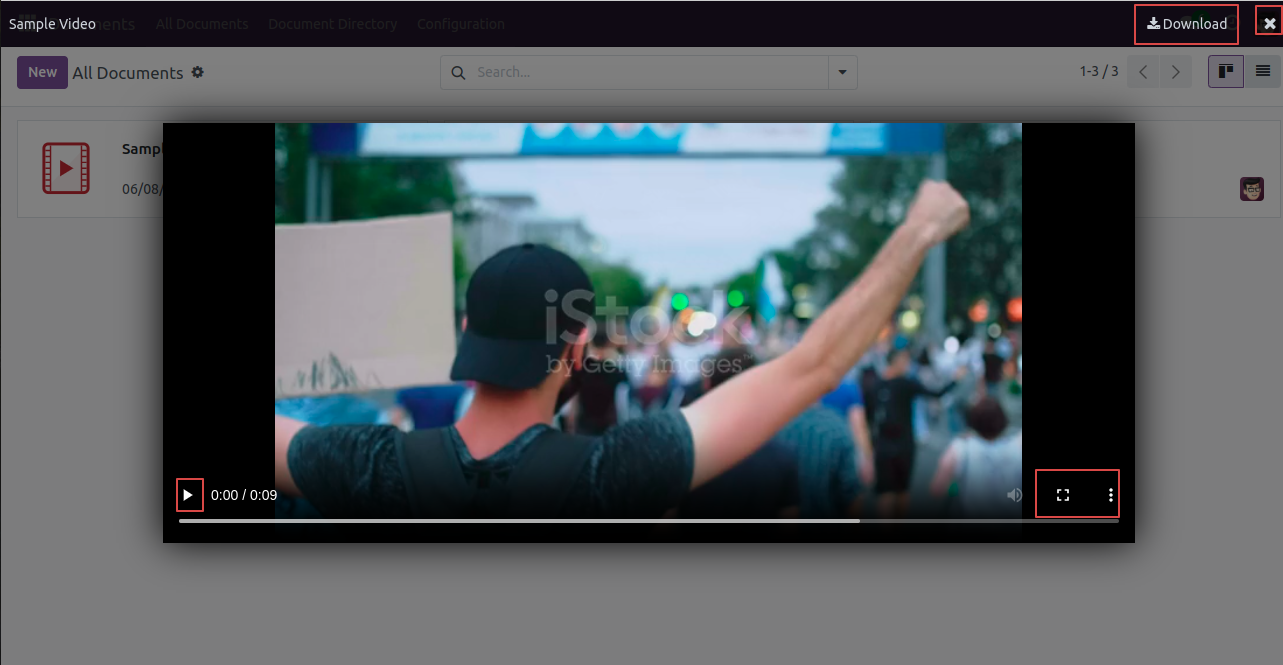
Task: Go to previous page arrow
Action: [1143, 72]
